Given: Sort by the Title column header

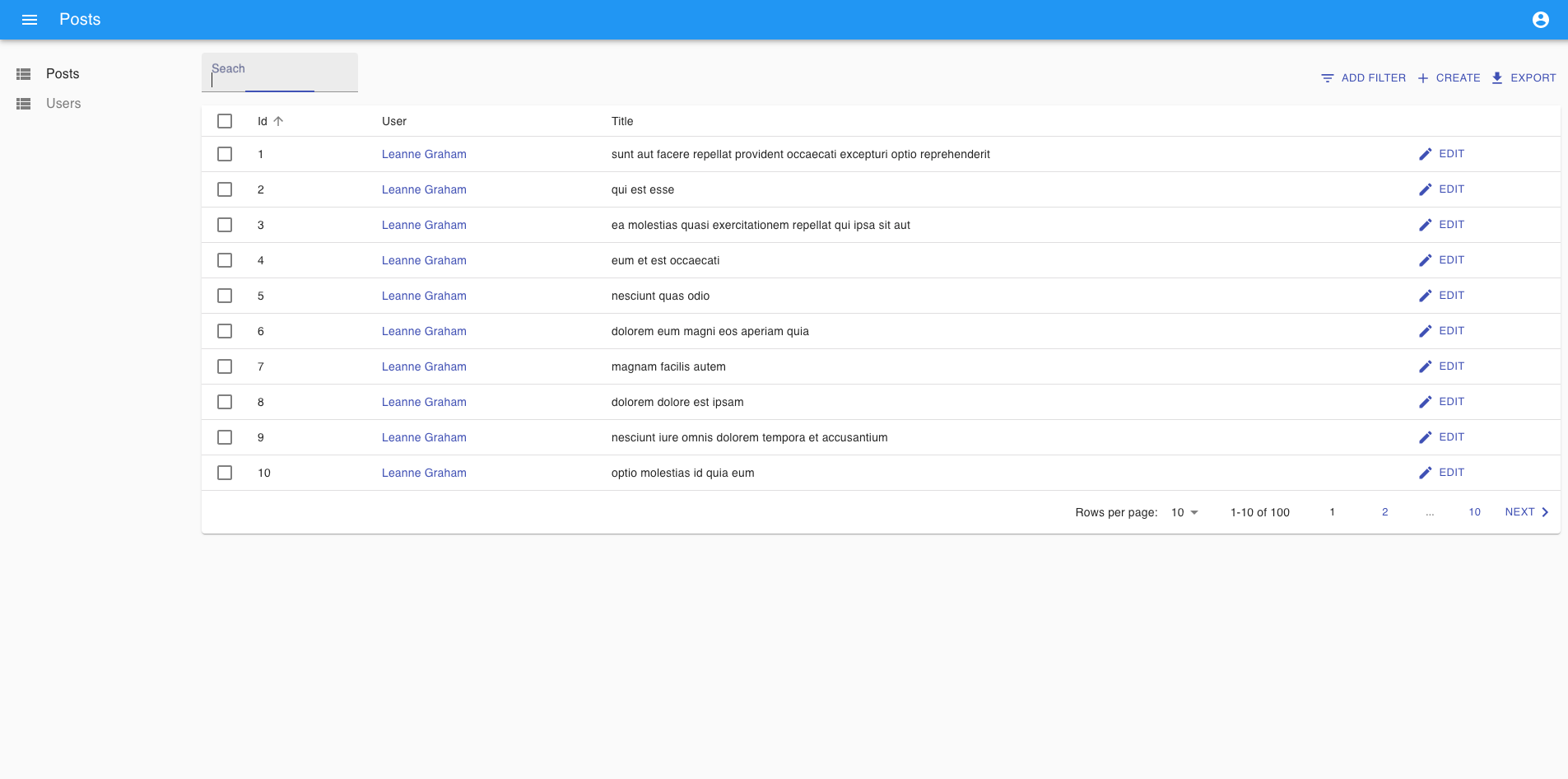Looking at the screenshot, I should (x=622, y=121).
